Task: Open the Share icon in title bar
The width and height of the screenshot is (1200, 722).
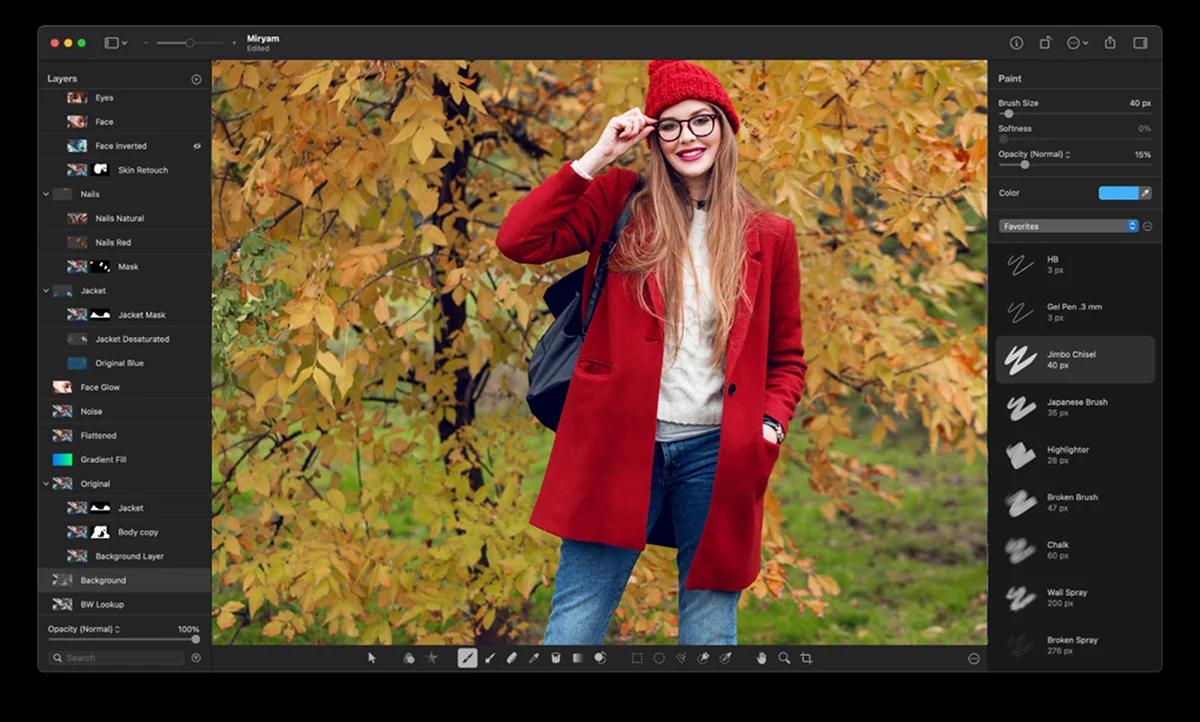Action: 1110,43
